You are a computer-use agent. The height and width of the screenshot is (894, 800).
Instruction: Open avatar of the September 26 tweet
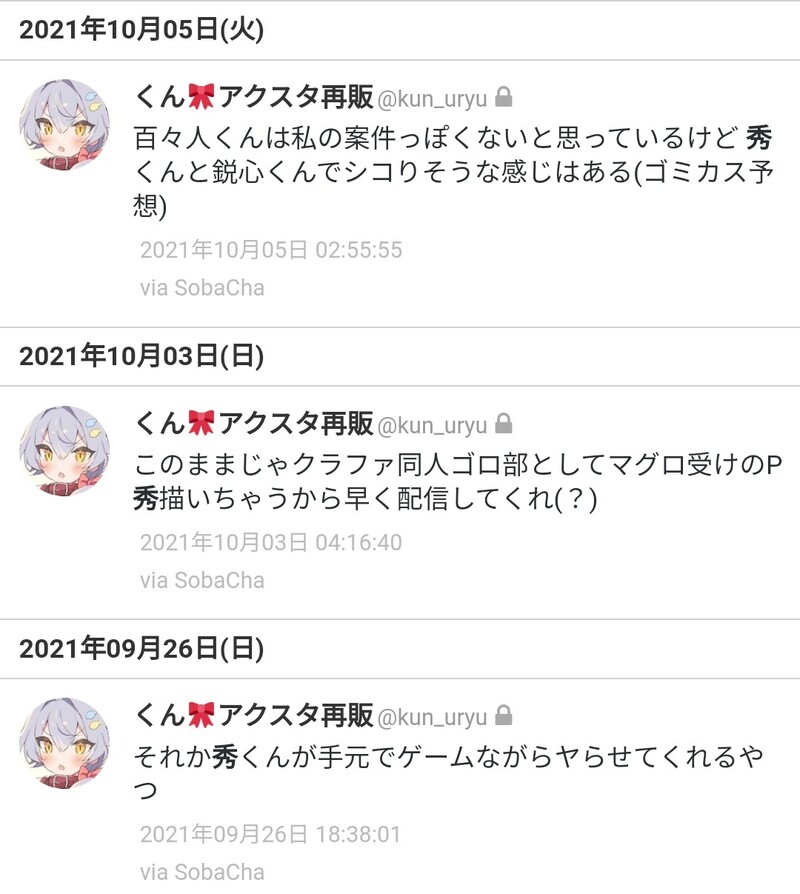coord(64,743)
